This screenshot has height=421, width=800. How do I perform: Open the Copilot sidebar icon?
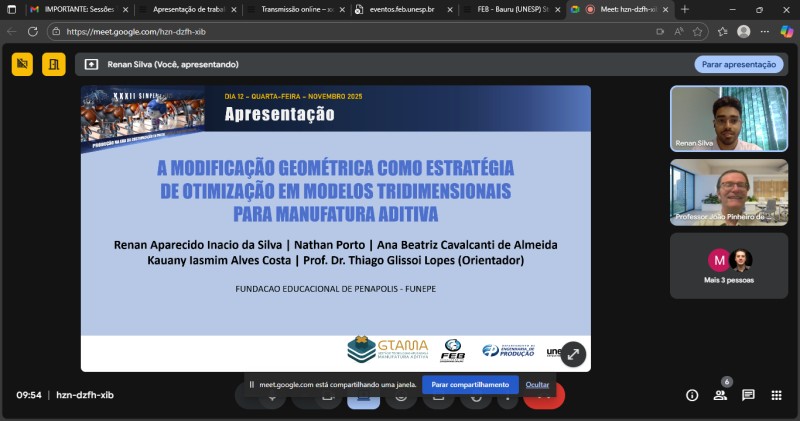tap(787, 31)
